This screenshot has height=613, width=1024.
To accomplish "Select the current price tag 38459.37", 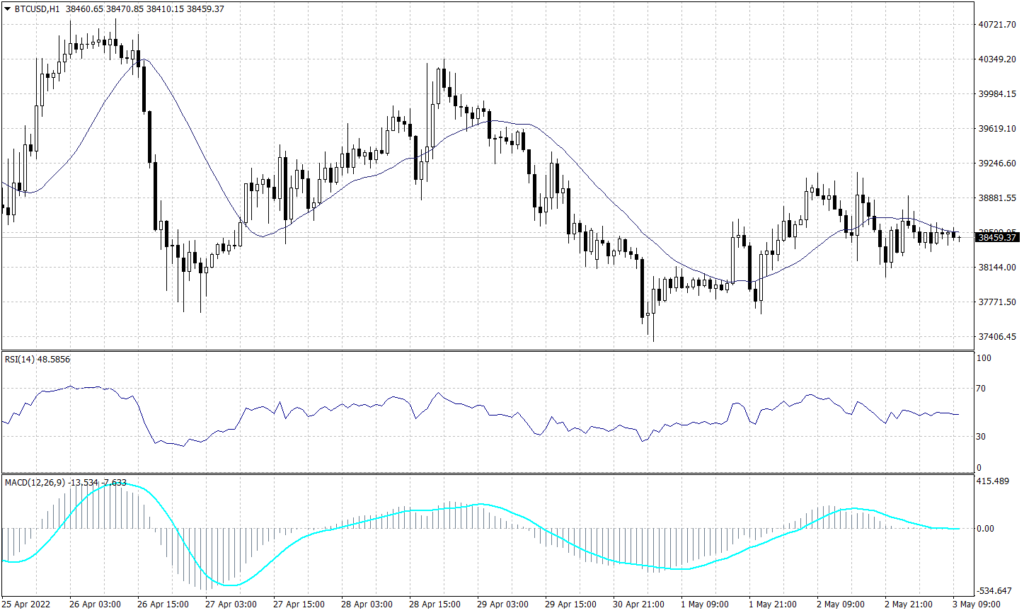I will point(996,238).
